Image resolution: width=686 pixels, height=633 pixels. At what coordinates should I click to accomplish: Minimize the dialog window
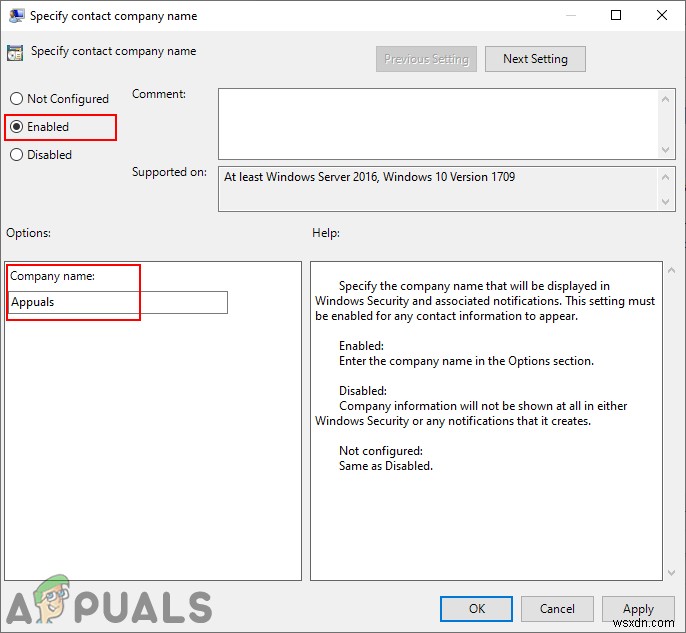(x=570, y=15)
